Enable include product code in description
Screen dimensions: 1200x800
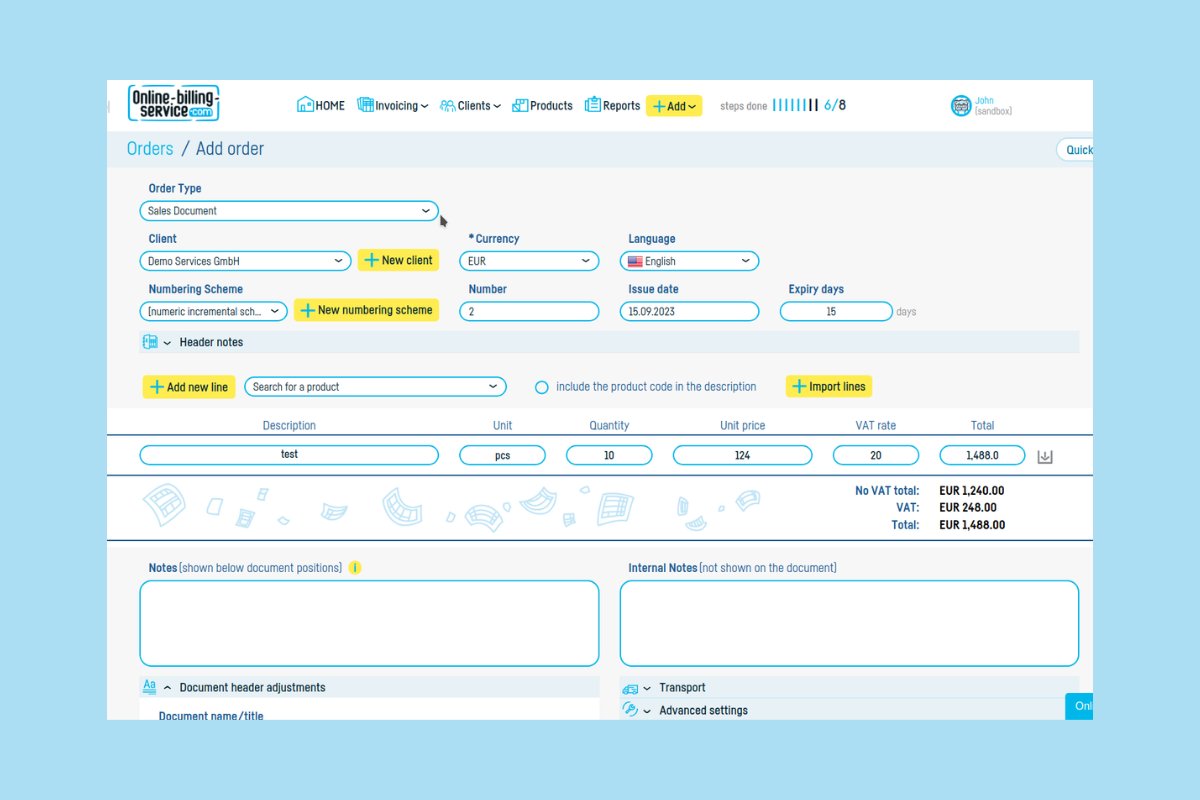coord(541,387)
